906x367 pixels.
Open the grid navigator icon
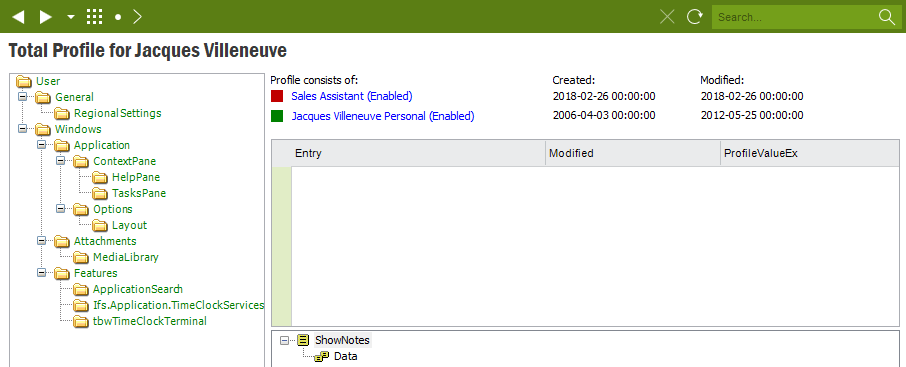tap(95, 17)
